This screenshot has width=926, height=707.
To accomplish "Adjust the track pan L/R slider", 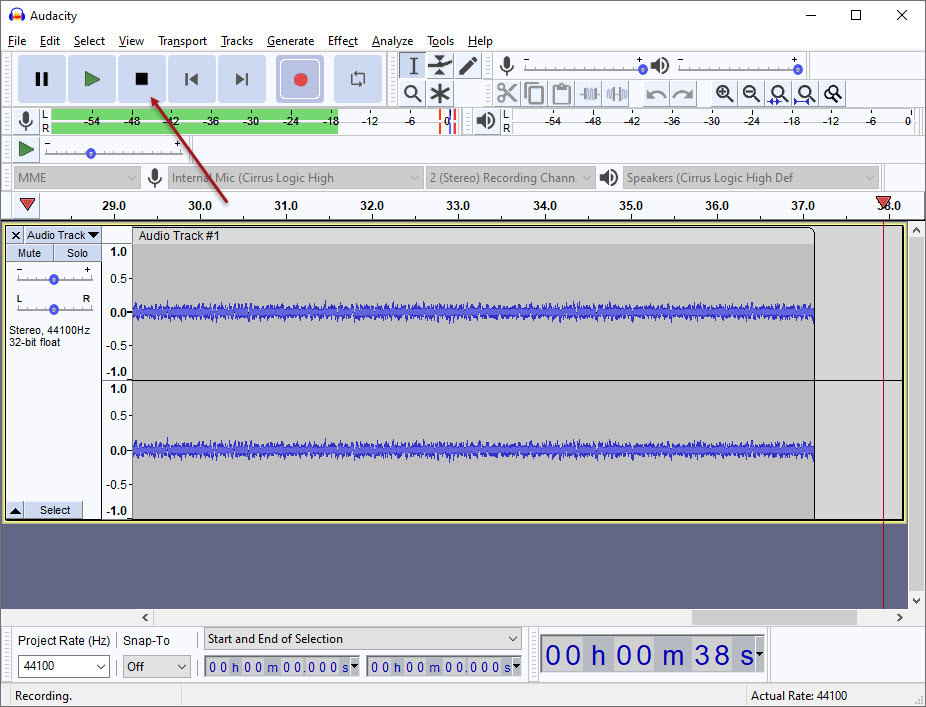I will click(54, 309).
